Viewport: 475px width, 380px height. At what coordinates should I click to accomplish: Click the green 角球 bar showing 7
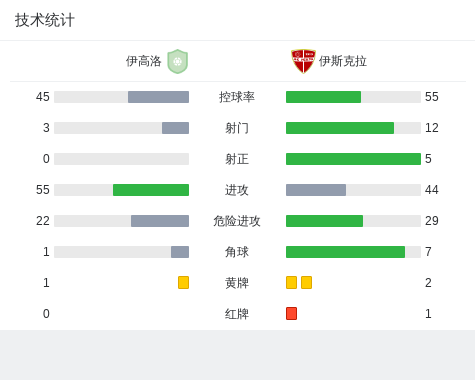(345, 252)
